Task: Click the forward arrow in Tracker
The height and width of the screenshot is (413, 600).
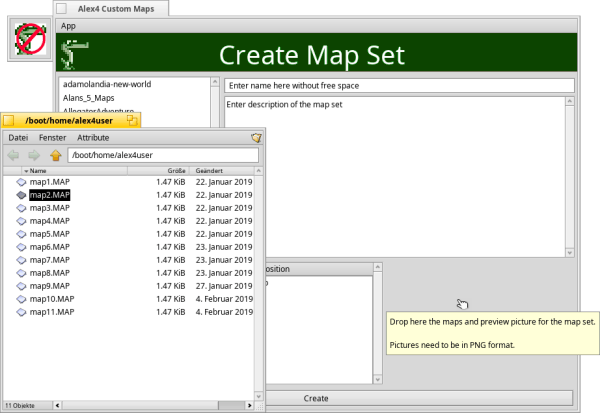Action: click(34, 155)
